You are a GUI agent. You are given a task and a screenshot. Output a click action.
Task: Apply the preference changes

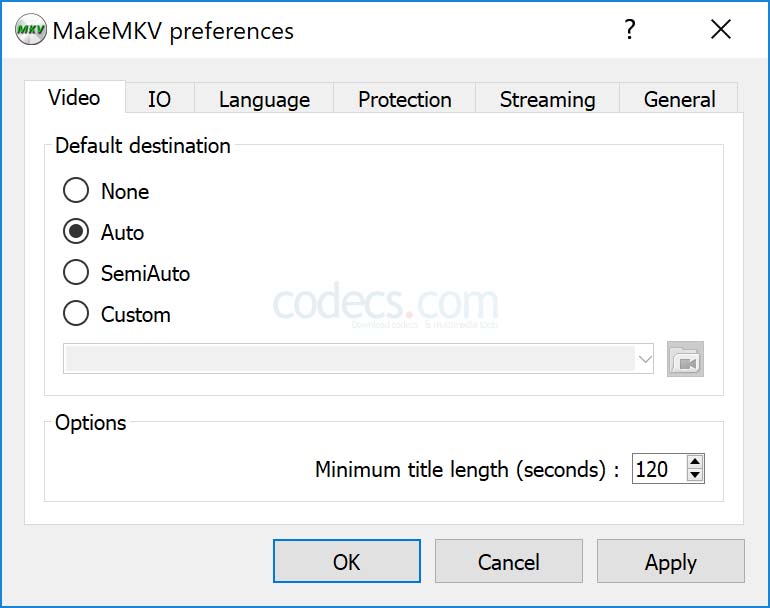click(x=671, y=561)
